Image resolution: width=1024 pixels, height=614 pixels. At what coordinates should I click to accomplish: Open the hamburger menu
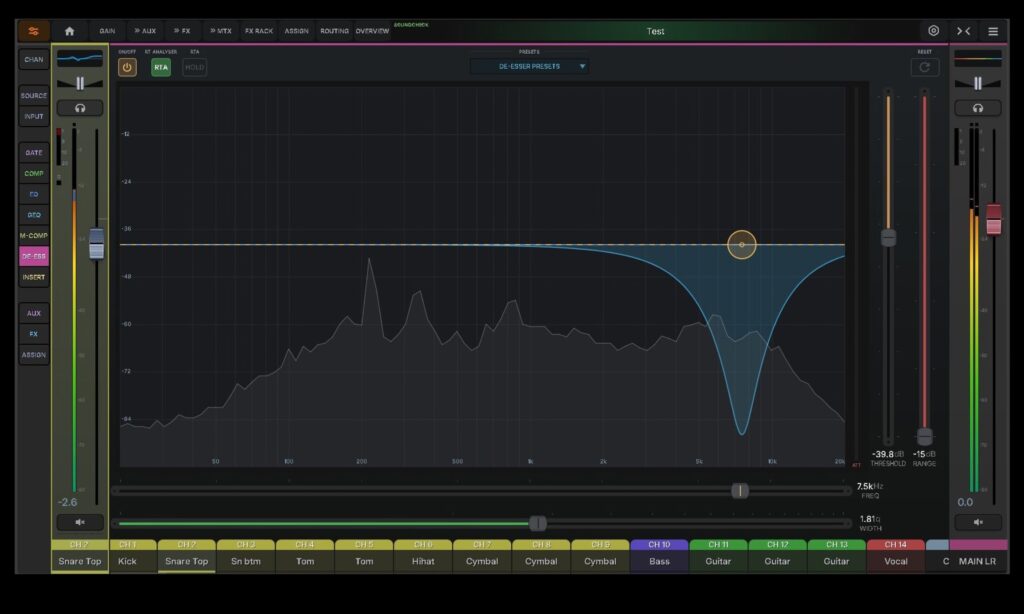[993, 31]
